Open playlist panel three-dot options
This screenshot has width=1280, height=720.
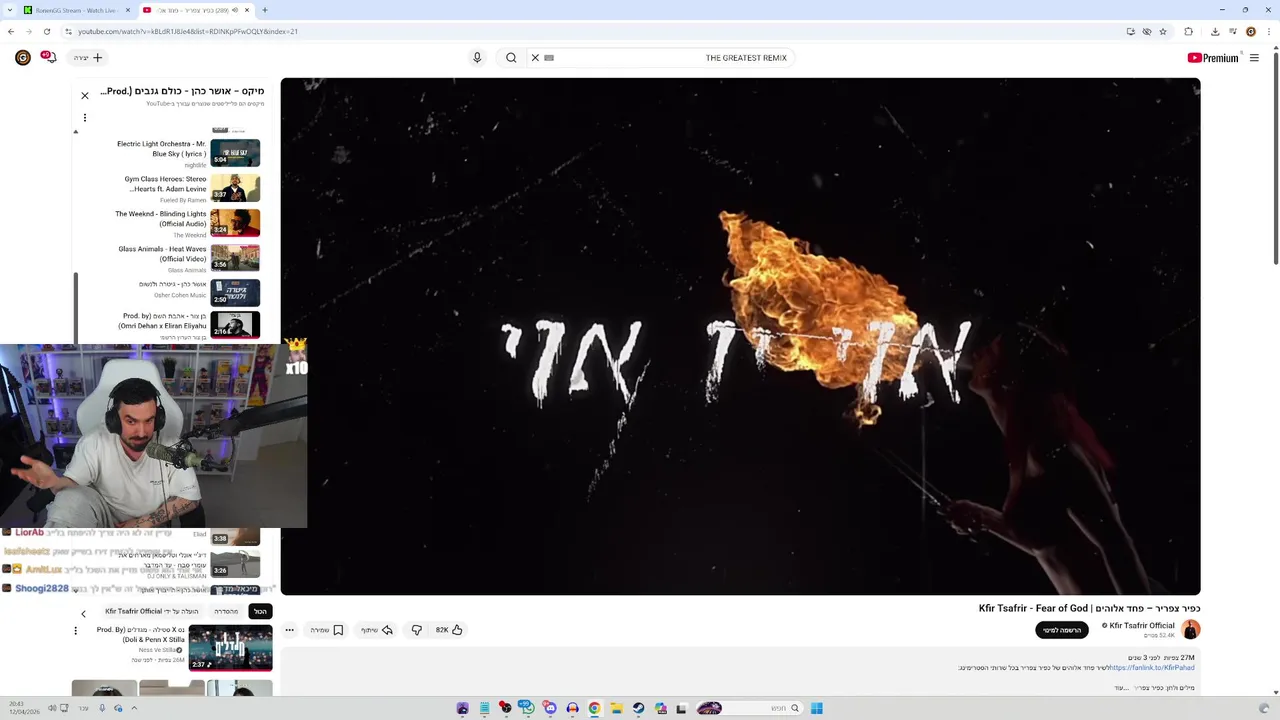85,118
